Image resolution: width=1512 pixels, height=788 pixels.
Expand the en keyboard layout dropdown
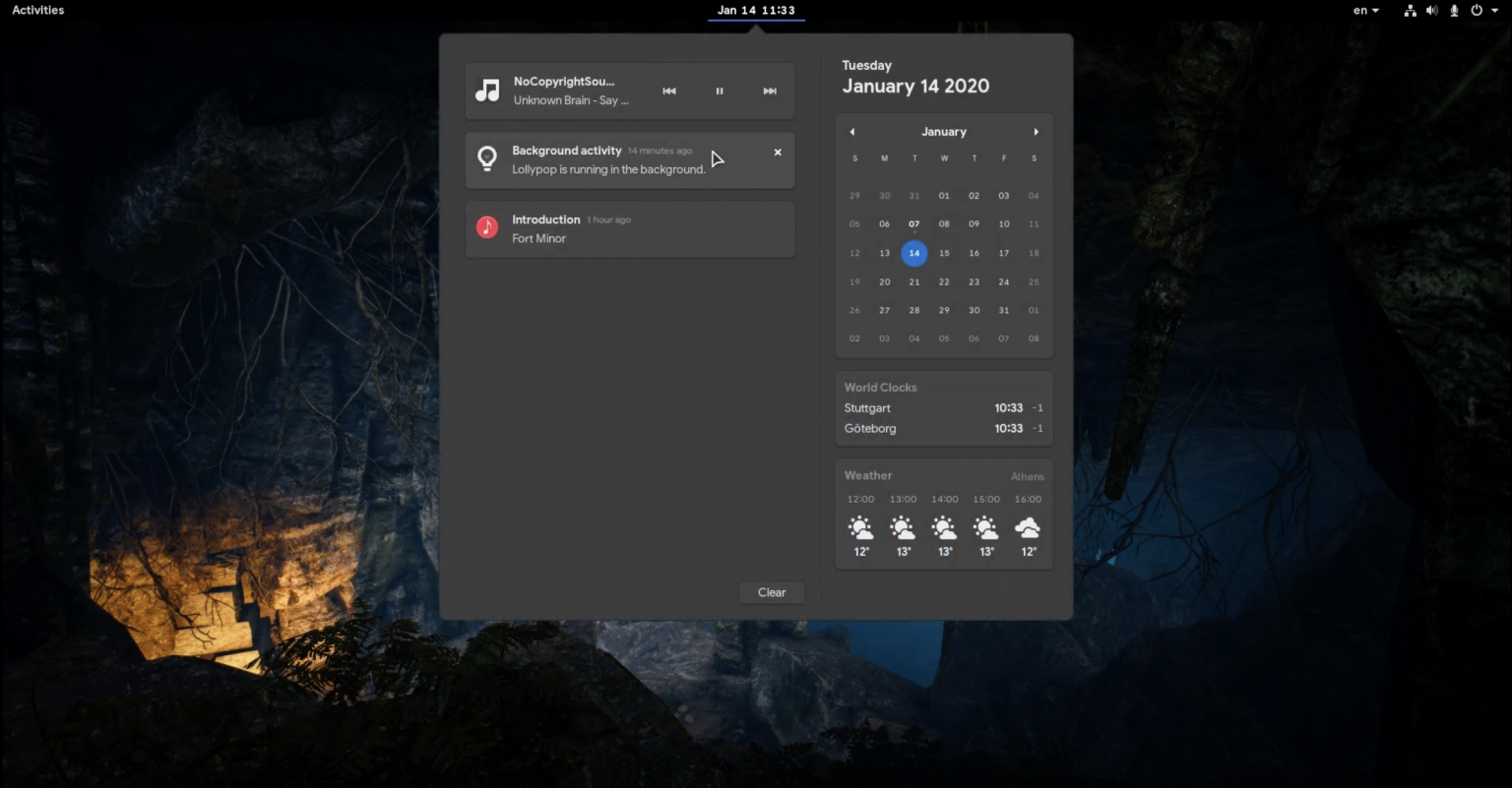tap(1365, 11)
